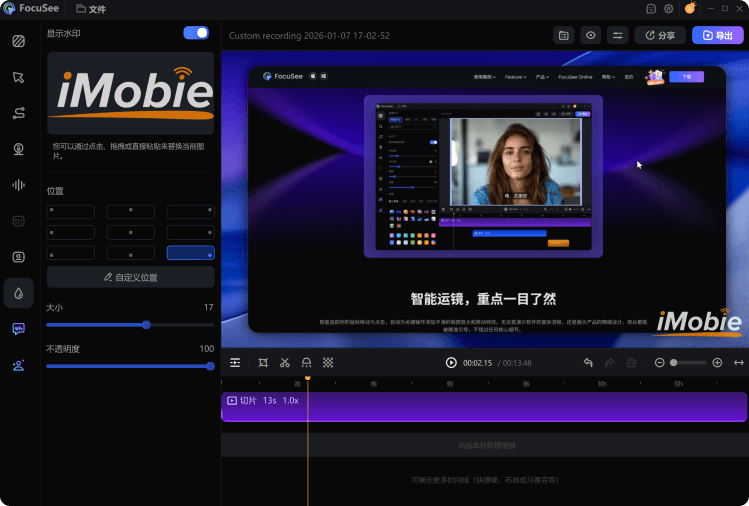Screen dimensions: 749x506
Task: Open the timeline track options icon
Action: (x=235, y=363)
